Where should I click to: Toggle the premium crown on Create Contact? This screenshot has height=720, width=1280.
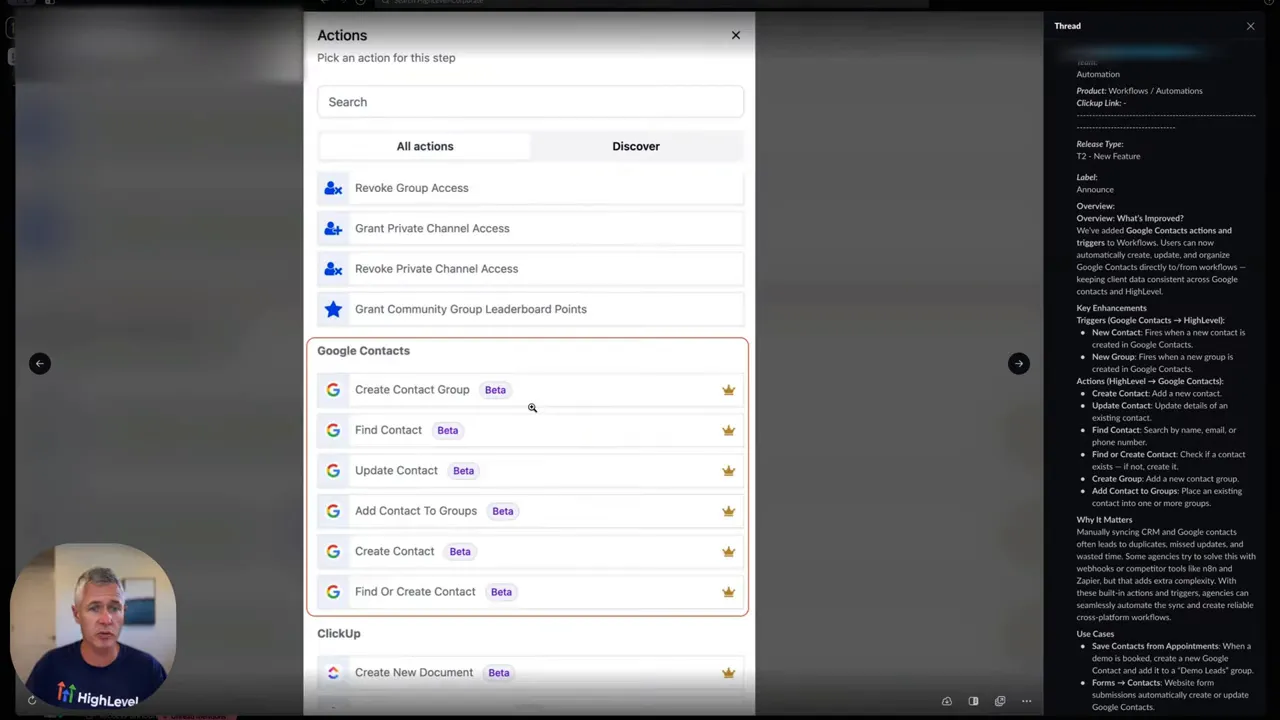tap(728, 551)
